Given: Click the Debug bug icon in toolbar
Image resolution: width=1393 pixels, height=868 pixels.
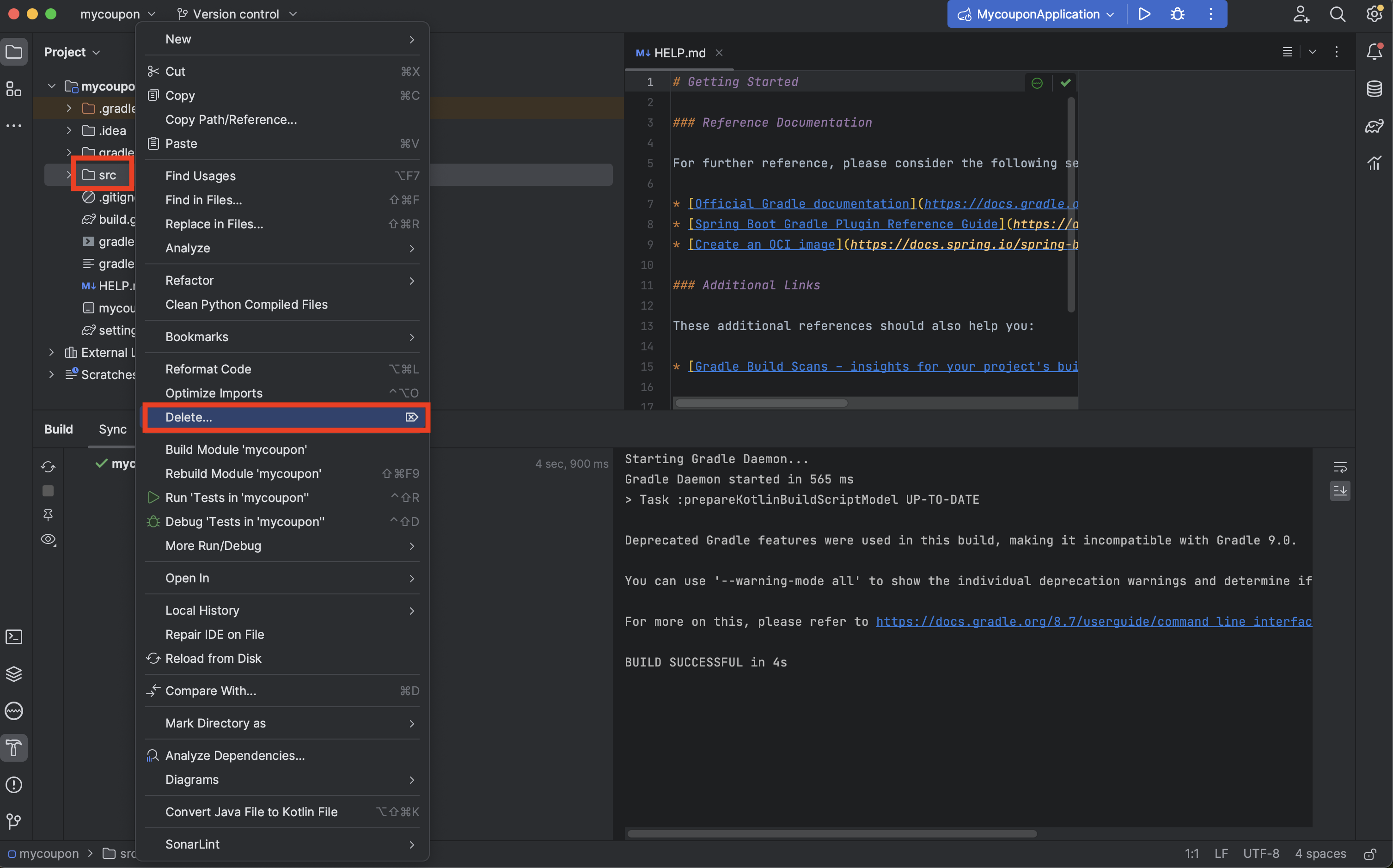Looking at the screenshot, I should click(x=1177, y=14).
